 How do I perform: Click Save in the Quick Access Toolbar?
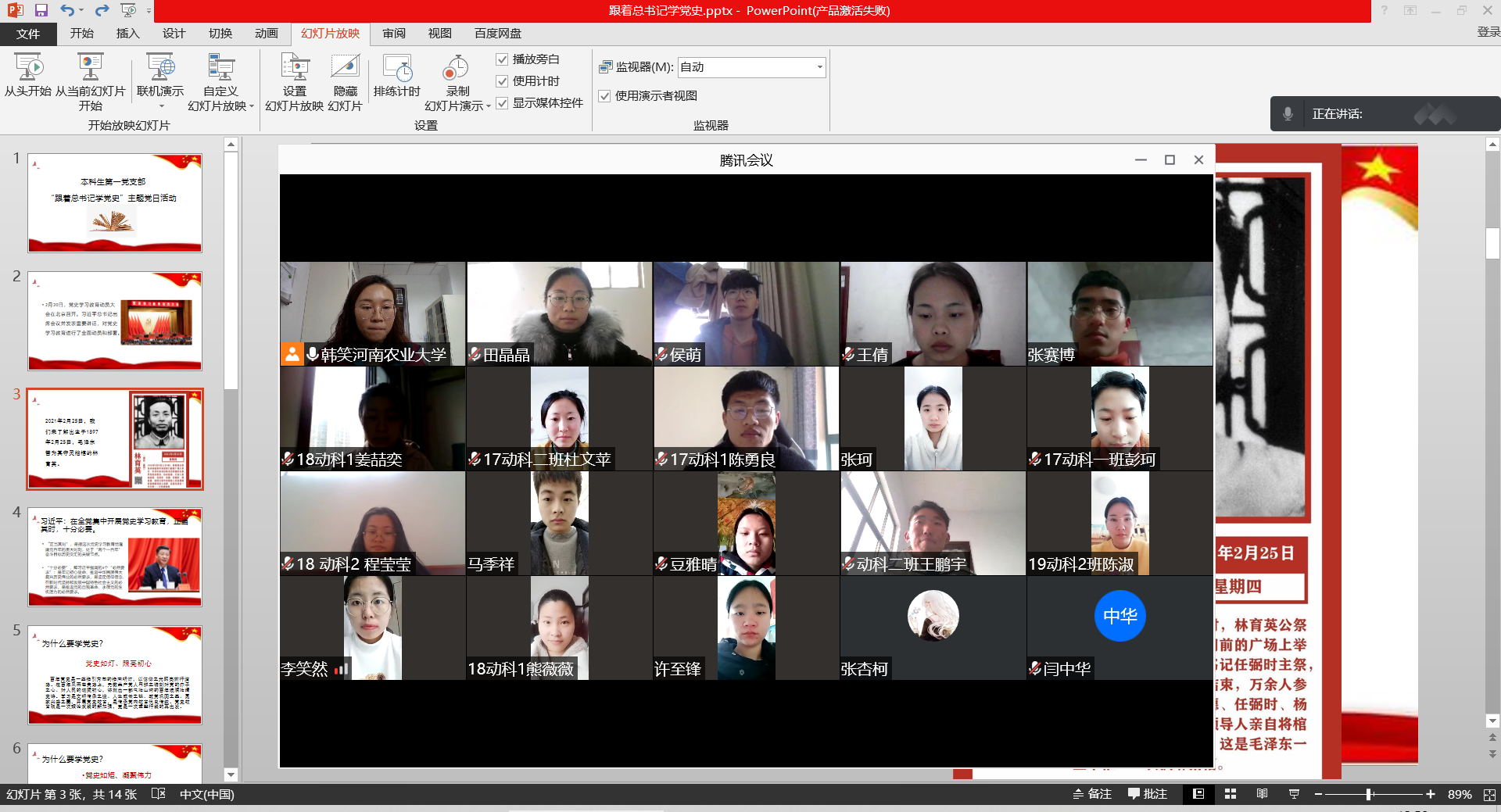tap(42, 10)
